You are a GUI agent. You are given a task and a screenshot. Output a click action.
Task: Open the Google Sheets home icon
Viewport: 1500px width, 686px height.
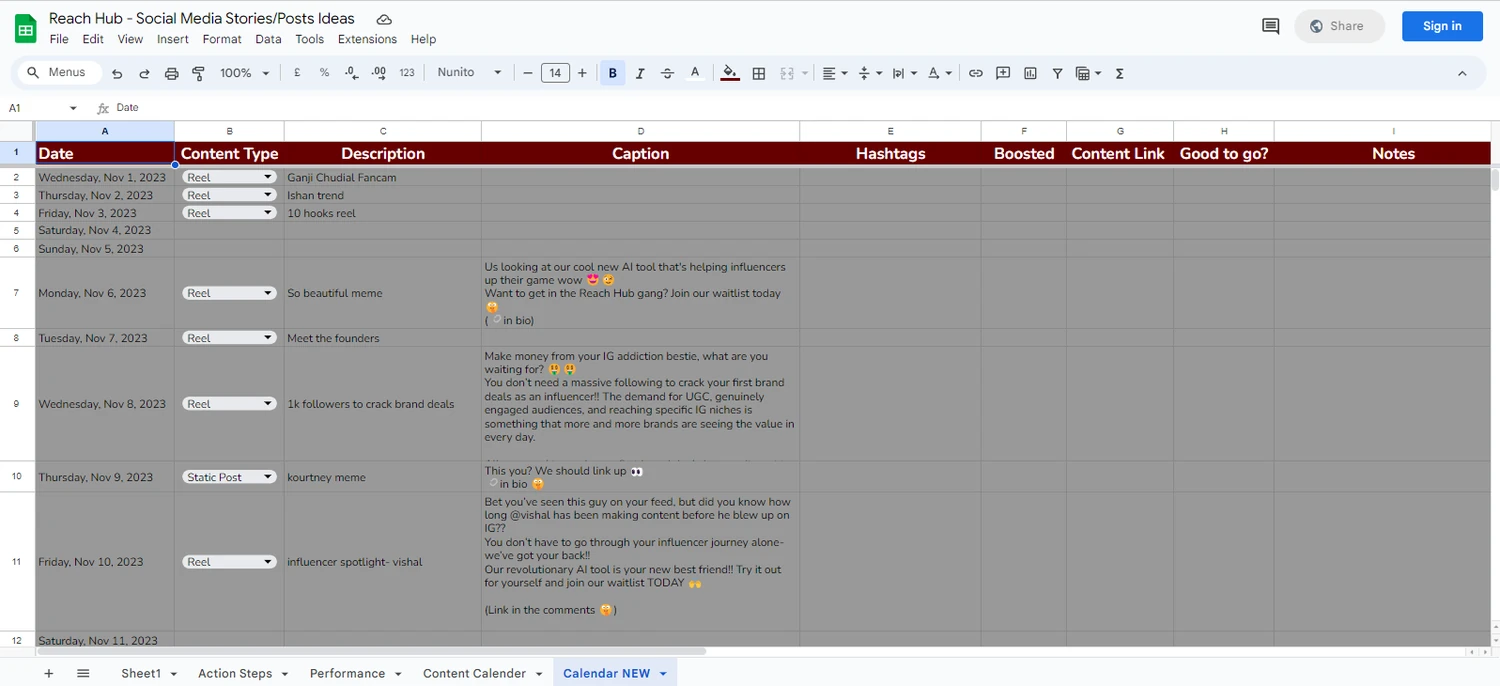click(x=25, y=28)
